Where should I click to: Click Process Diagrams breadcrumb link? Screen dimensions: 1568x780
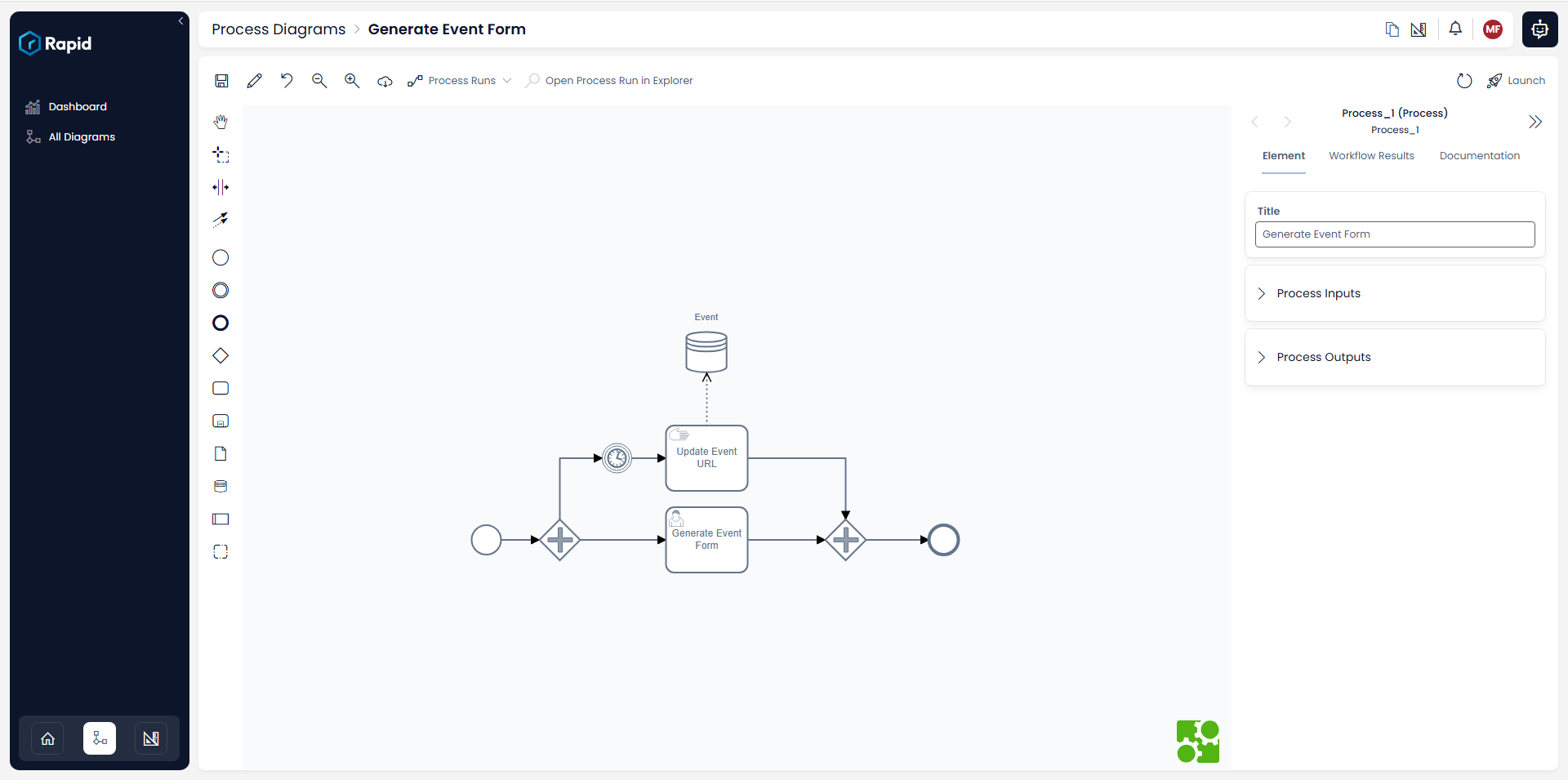click(278, 29)
